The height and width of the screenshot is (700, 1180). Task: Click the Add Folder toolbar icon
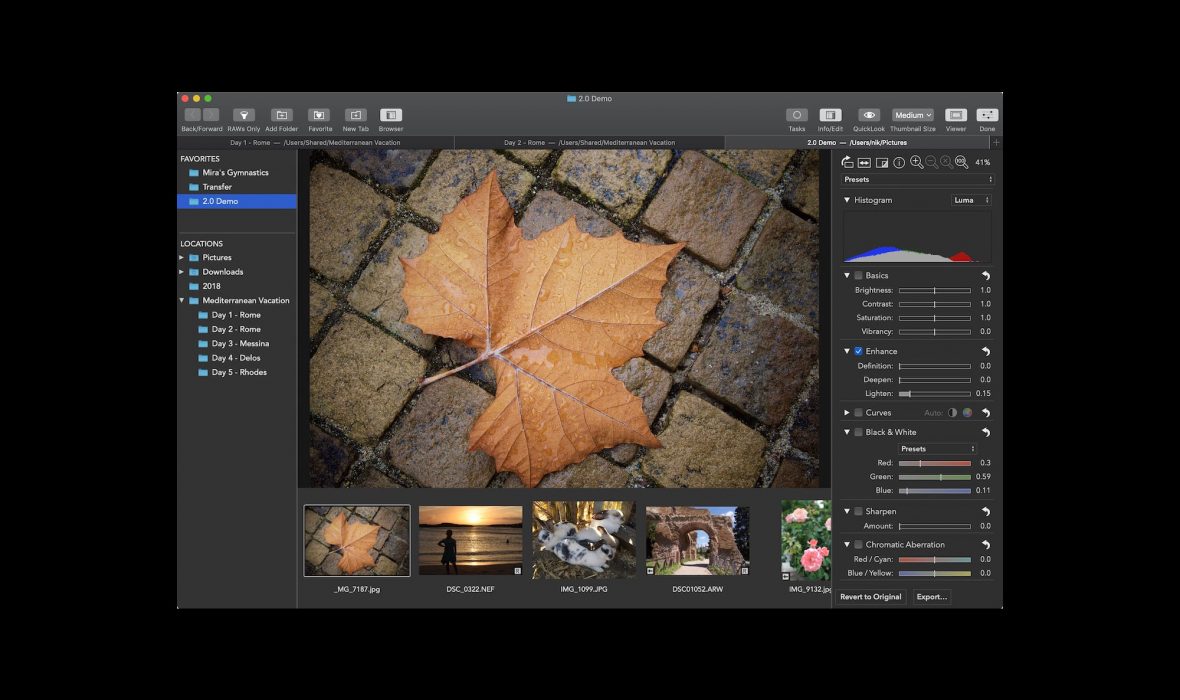(x=282, y=115)
